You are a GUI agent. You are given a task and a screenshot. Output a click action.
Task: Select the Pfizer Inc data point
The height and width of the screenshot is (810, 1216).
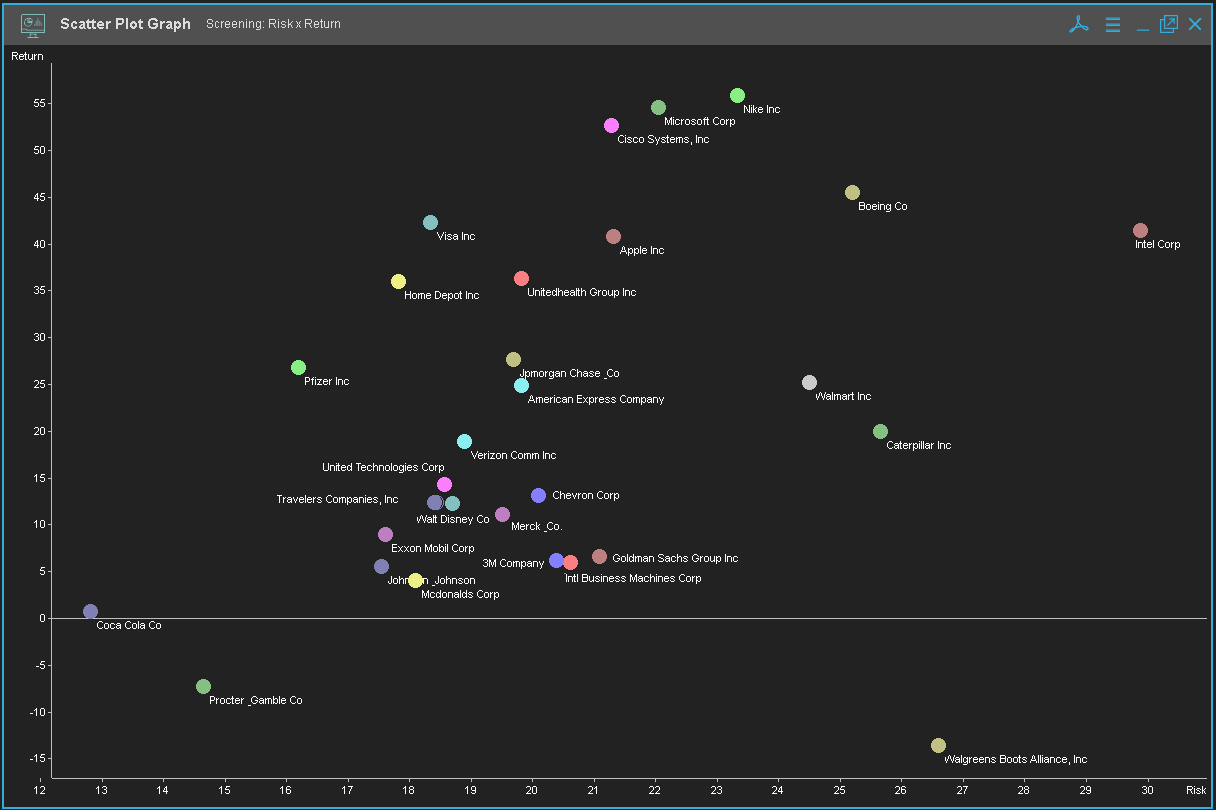298,367
